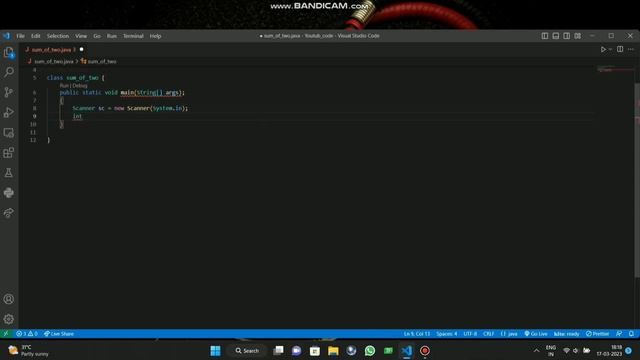Screen dimensions: 640x360
Task: Change the CRLF line ending selector
Action: [489, 334]
